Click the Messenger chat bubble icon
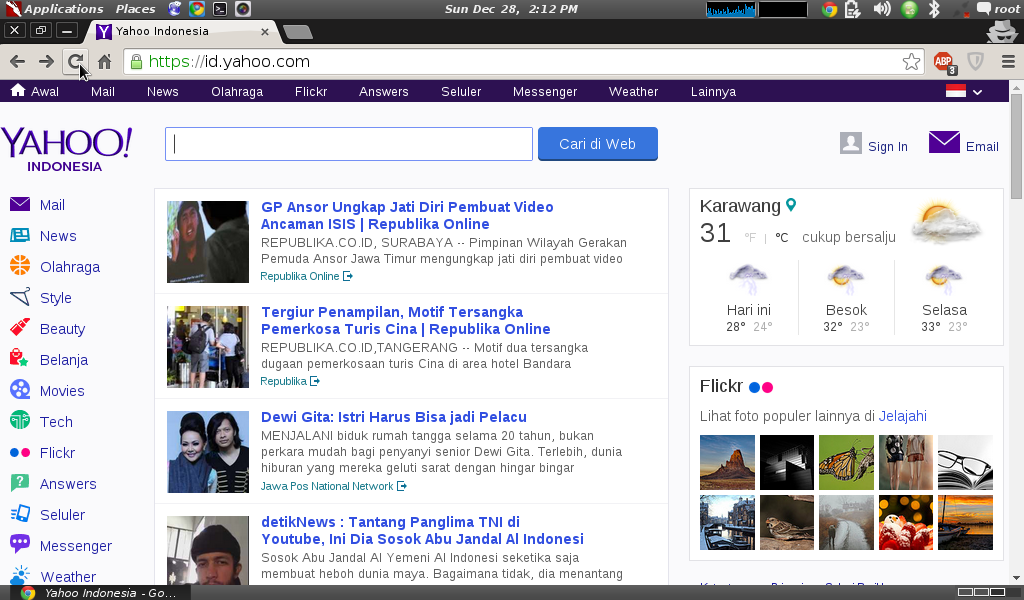Viewport: 1024px width, 600px height. point(20,543)
